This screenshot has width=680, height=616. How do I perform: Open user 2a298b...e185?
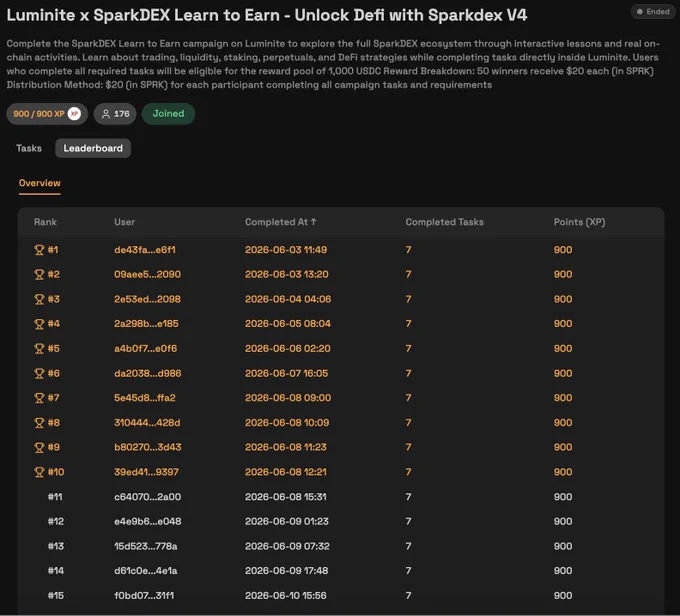pyautogui.click(x=146, y=324)
